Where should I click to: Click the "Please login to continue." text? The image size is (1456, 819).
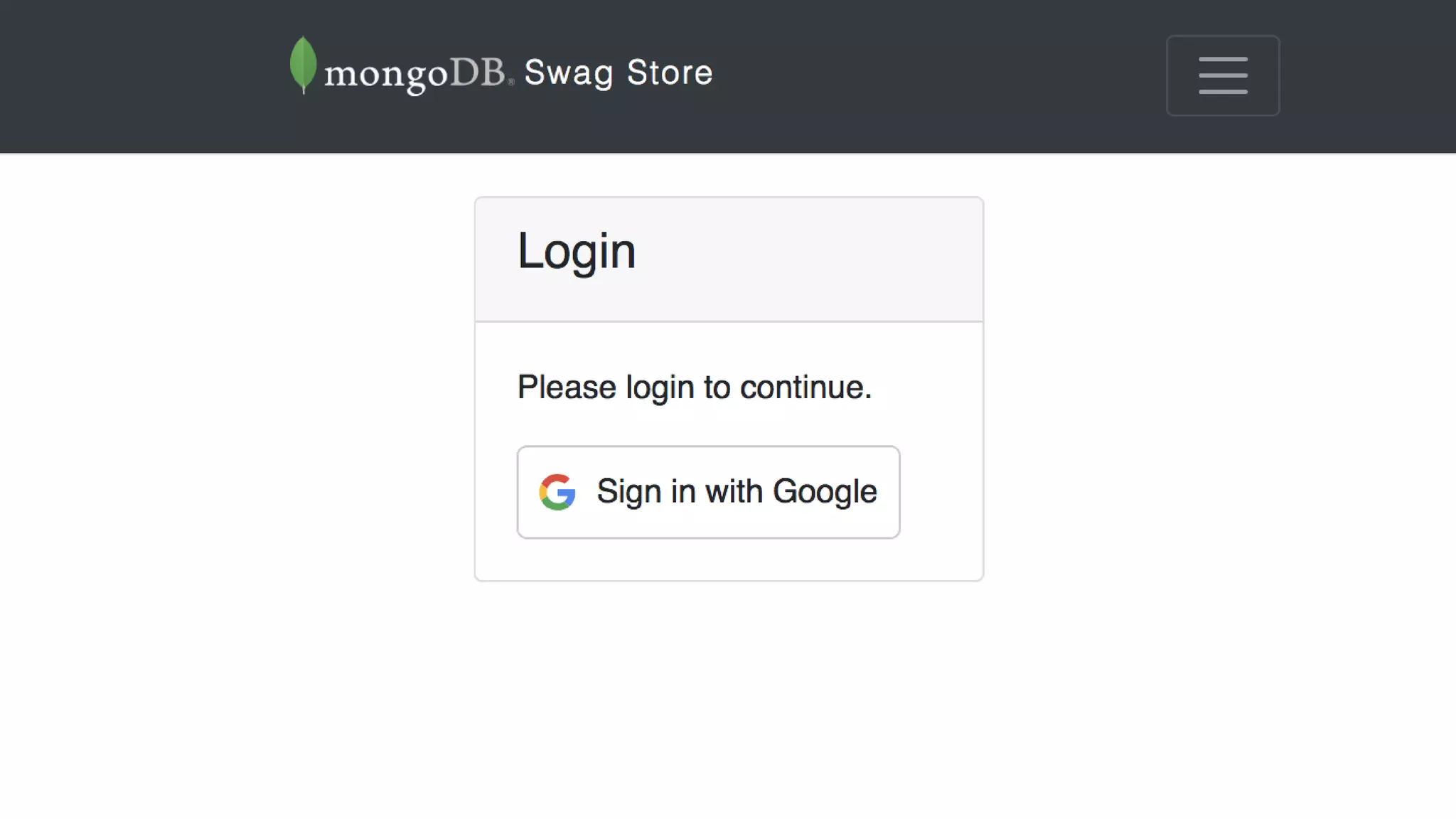pyautogui.click(x=694, y=387)
